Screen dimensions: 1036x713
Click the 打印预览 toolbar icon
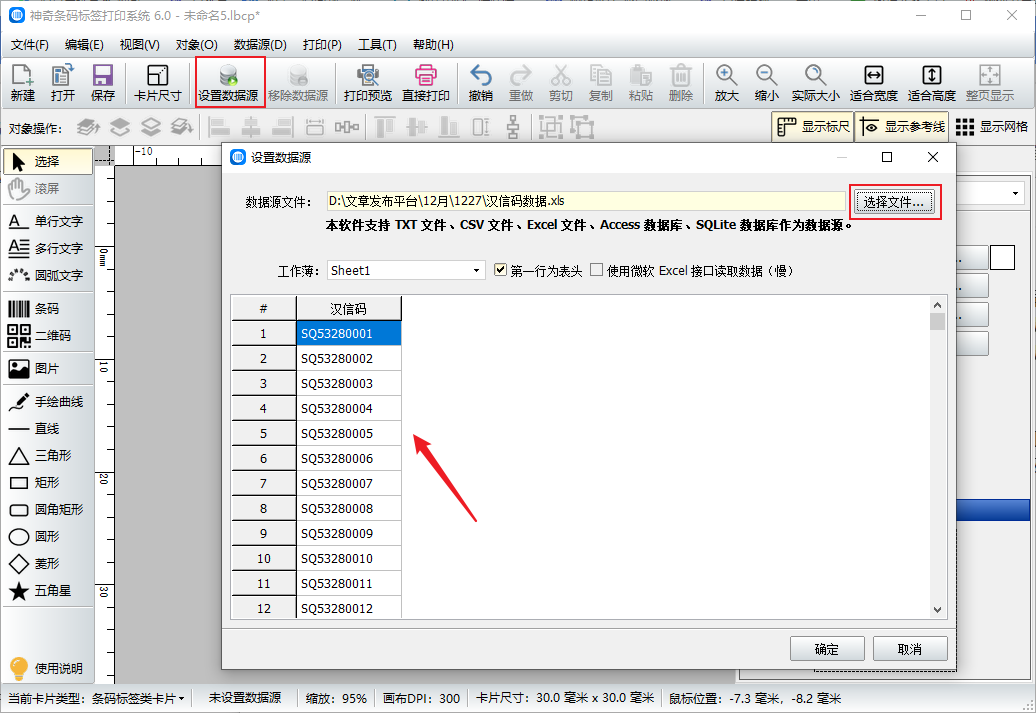click(367, 83)
